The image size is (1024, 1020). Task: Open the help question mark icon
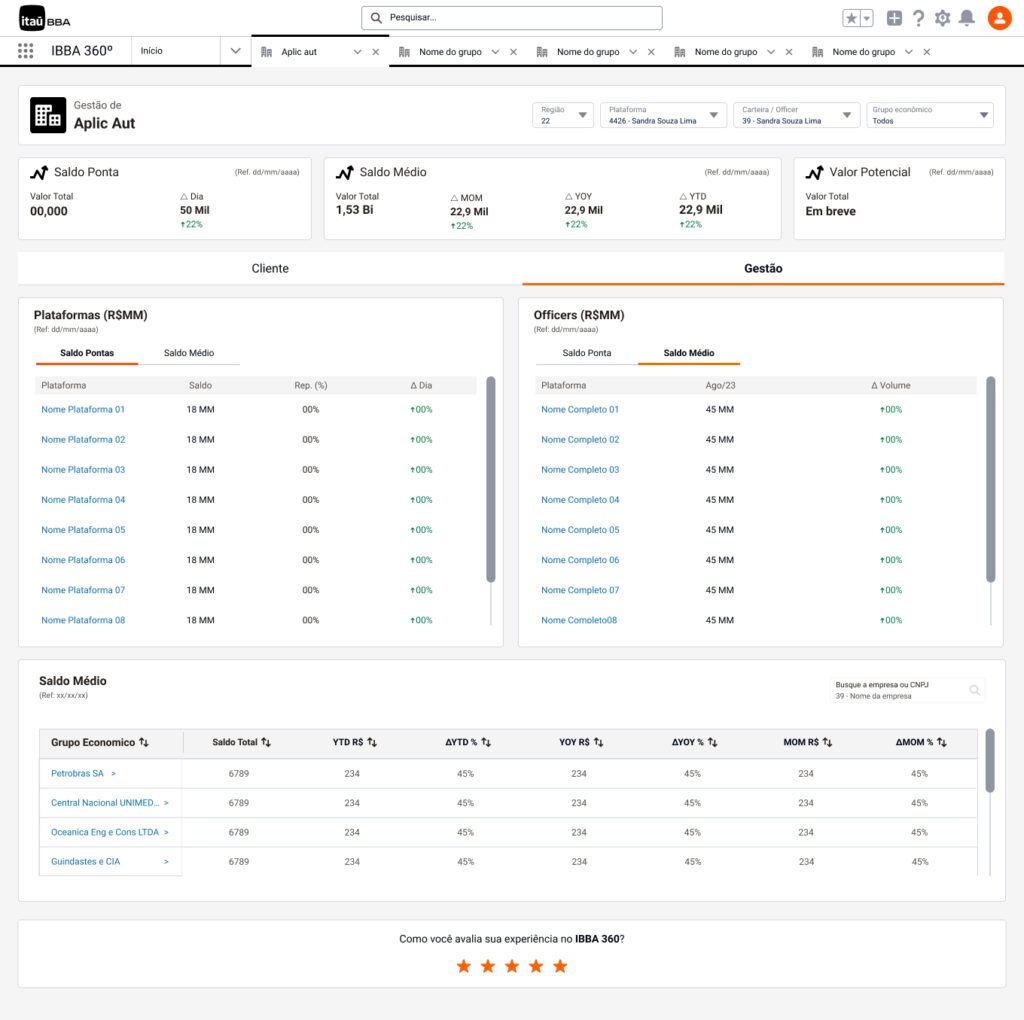(x=918, y=18)
